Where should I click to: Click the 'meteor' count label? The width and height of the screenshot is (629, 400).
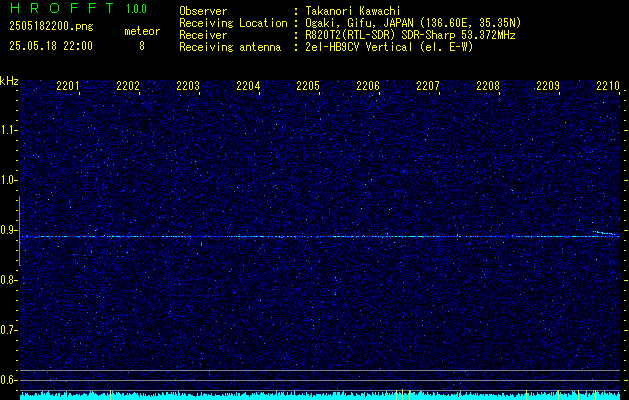[142, 31]
